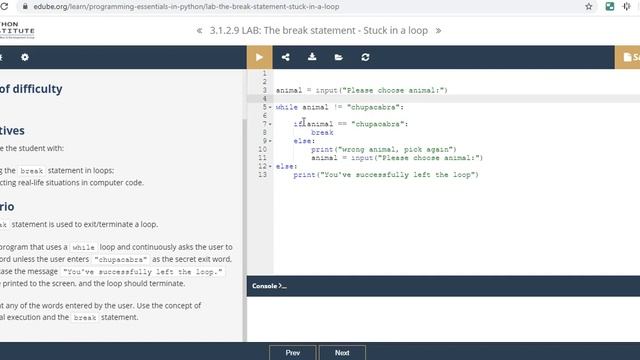Click line 11 animal input code
Screen dimensions: 640x360
(397, 158)
